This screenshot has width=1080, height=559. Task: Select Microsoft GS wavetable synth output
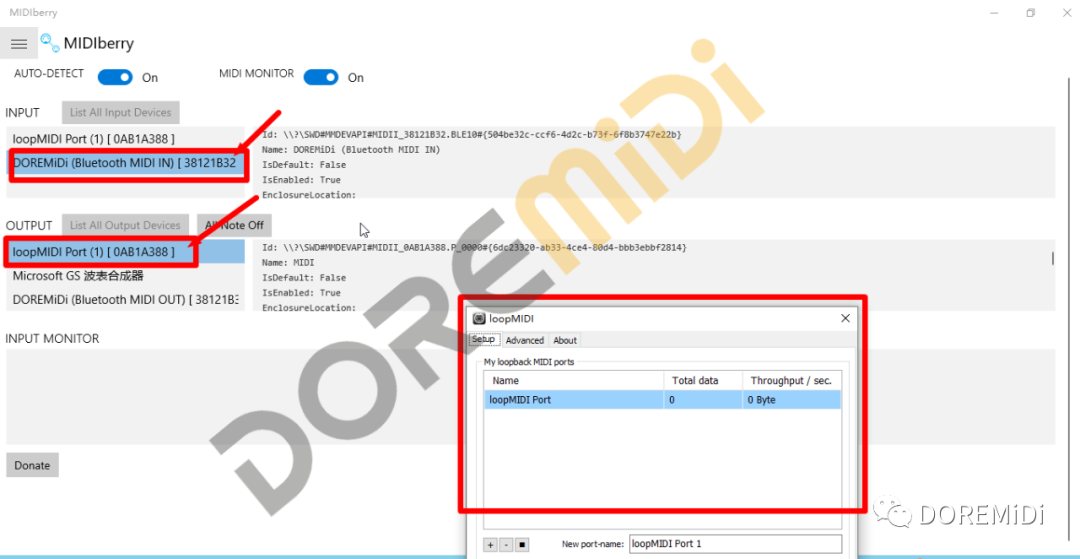tap(125, 276)
